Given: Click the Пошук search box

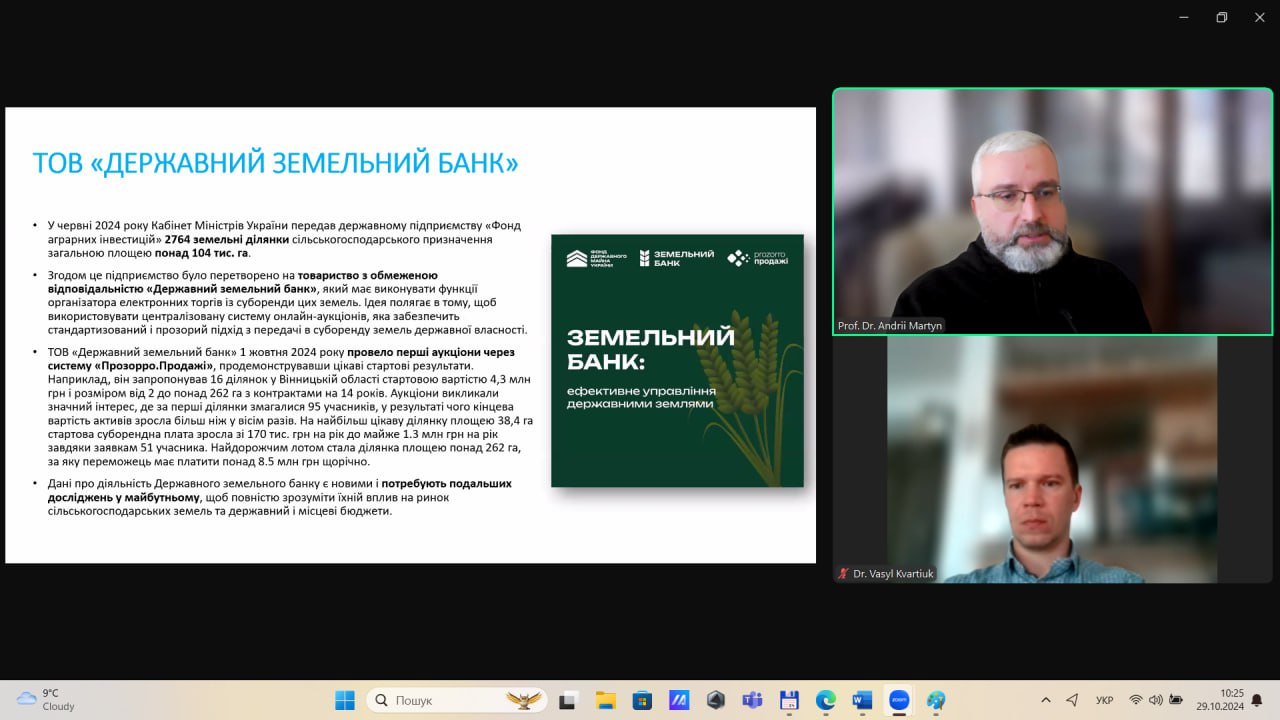Looking at the screenshot, I should click(x=456, y=700).
